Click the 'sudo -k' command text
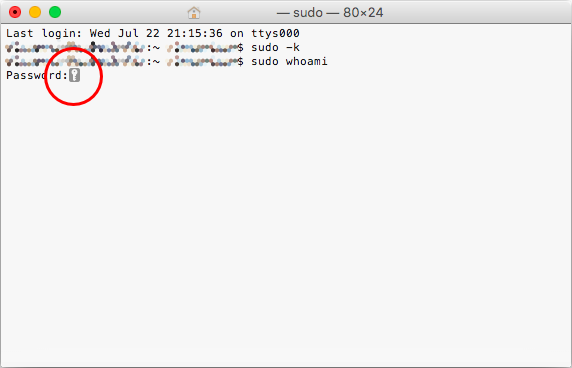The height and width of the screenshot is (368, 572). (275, 47)
